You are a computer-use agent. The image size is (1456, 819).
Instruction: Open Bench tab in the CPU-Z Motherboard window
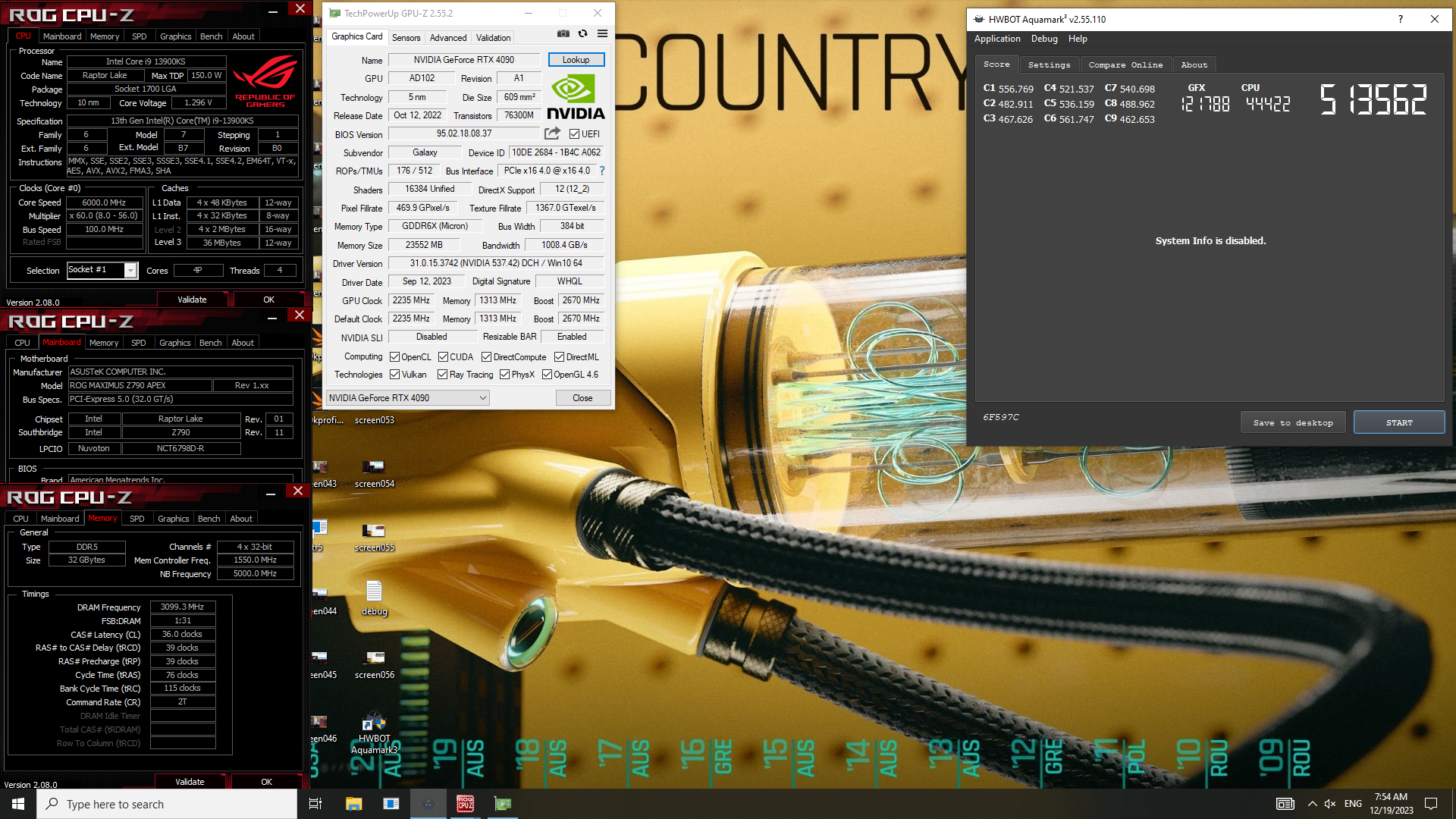tap(210, 343)
